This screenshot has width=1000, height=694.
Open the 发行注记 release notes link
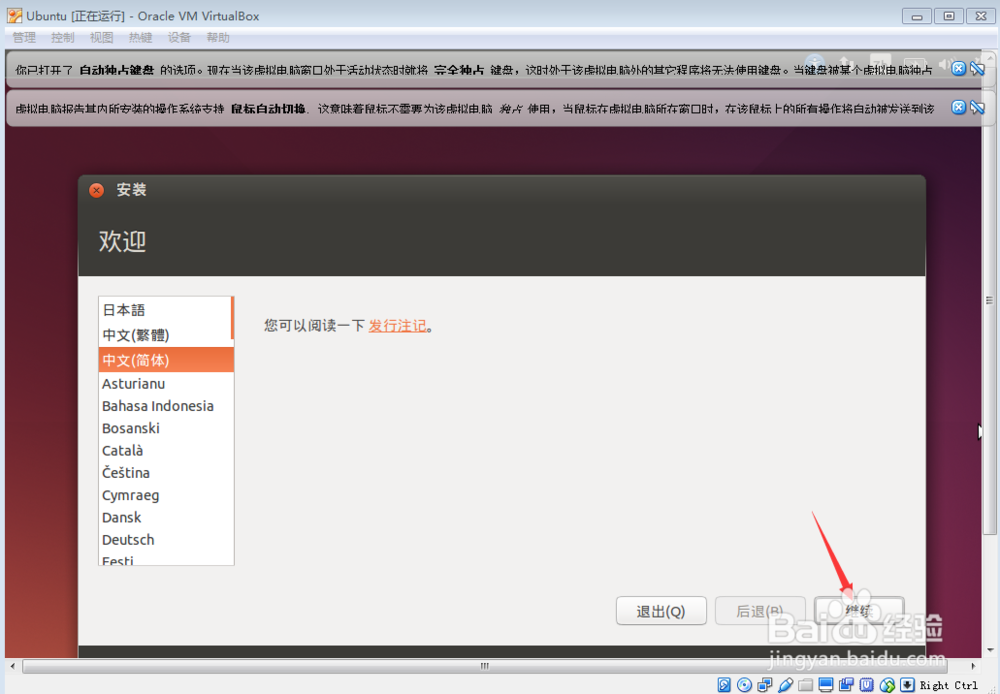point(395,325)
